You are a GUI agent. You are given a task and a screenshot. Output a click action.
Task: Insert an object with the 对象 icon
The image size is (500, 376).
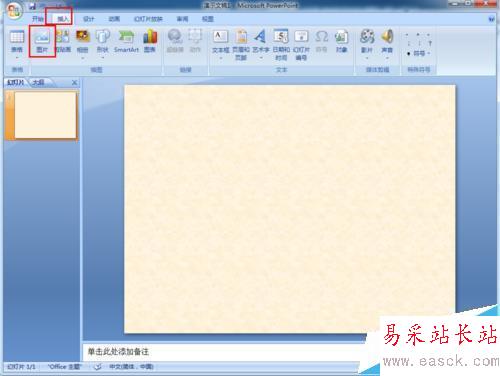[x=341, y=42]
